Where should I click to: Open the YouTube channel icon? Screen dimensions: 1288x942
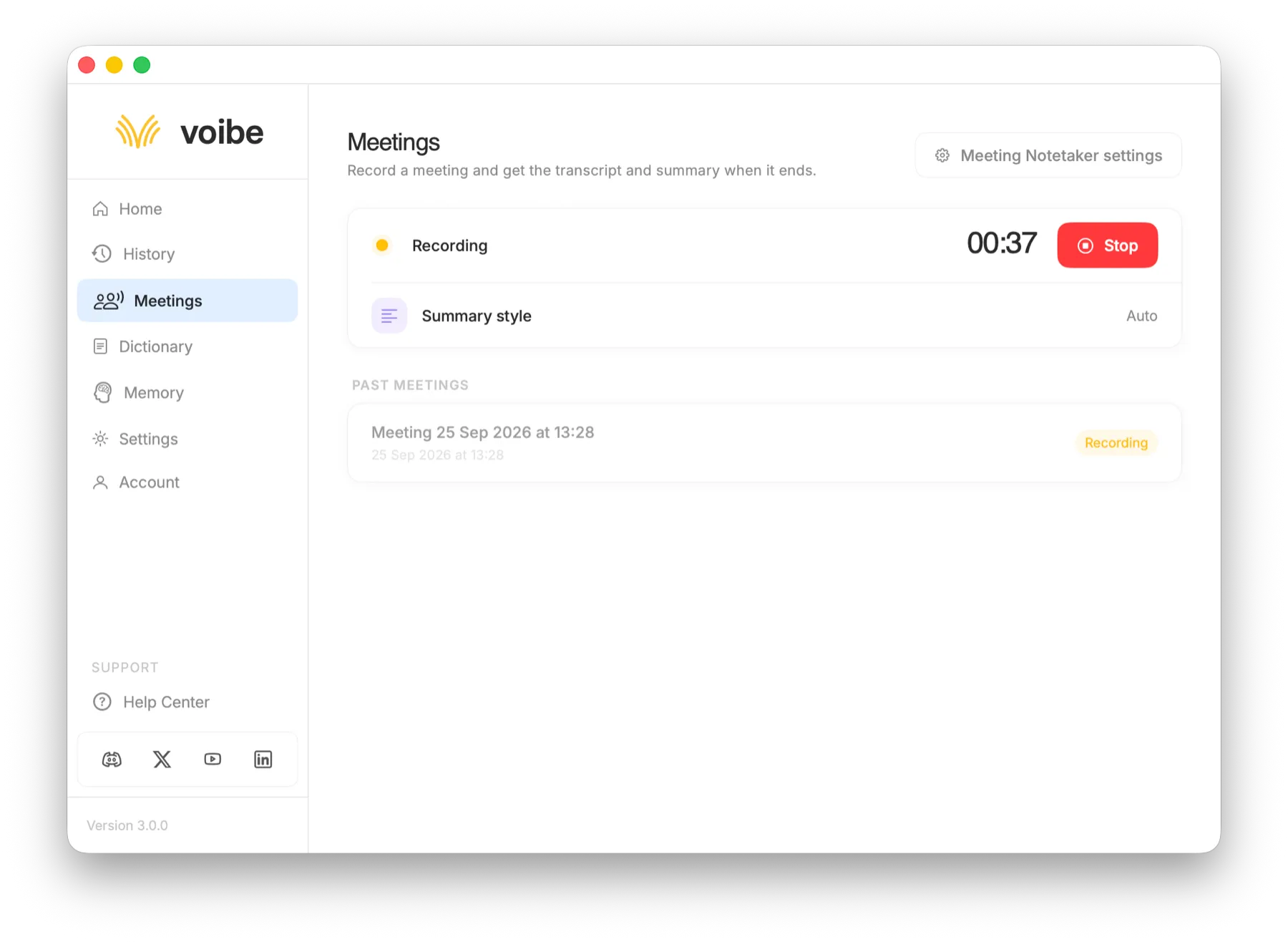click(213, 759)
